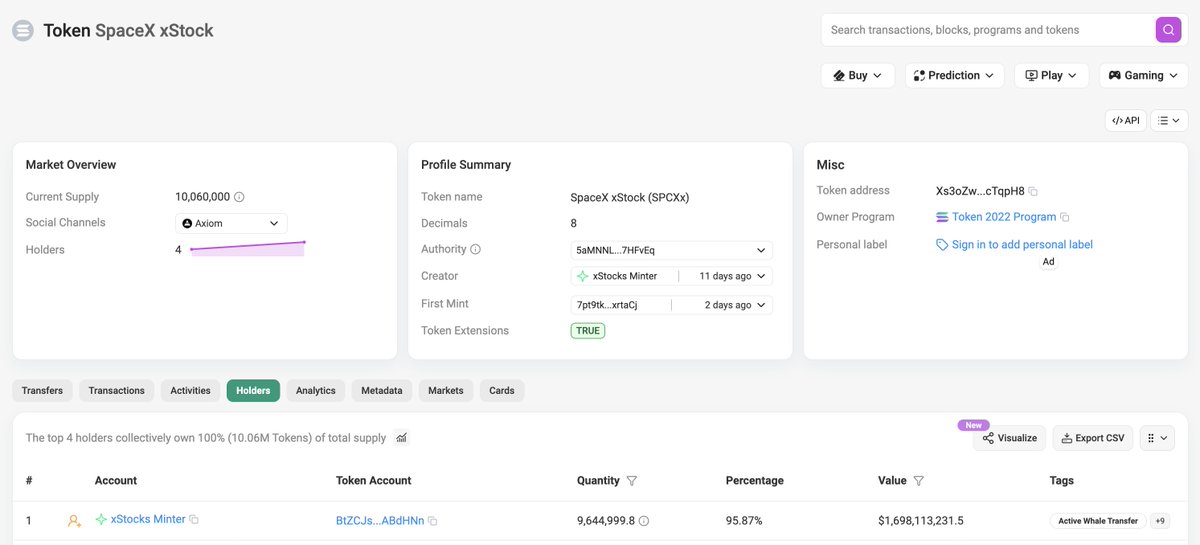Expand the First Mint 7pt9tk...xrtaCj dropdown
The width and height of the screenshot is (1200, 545).
671,305
